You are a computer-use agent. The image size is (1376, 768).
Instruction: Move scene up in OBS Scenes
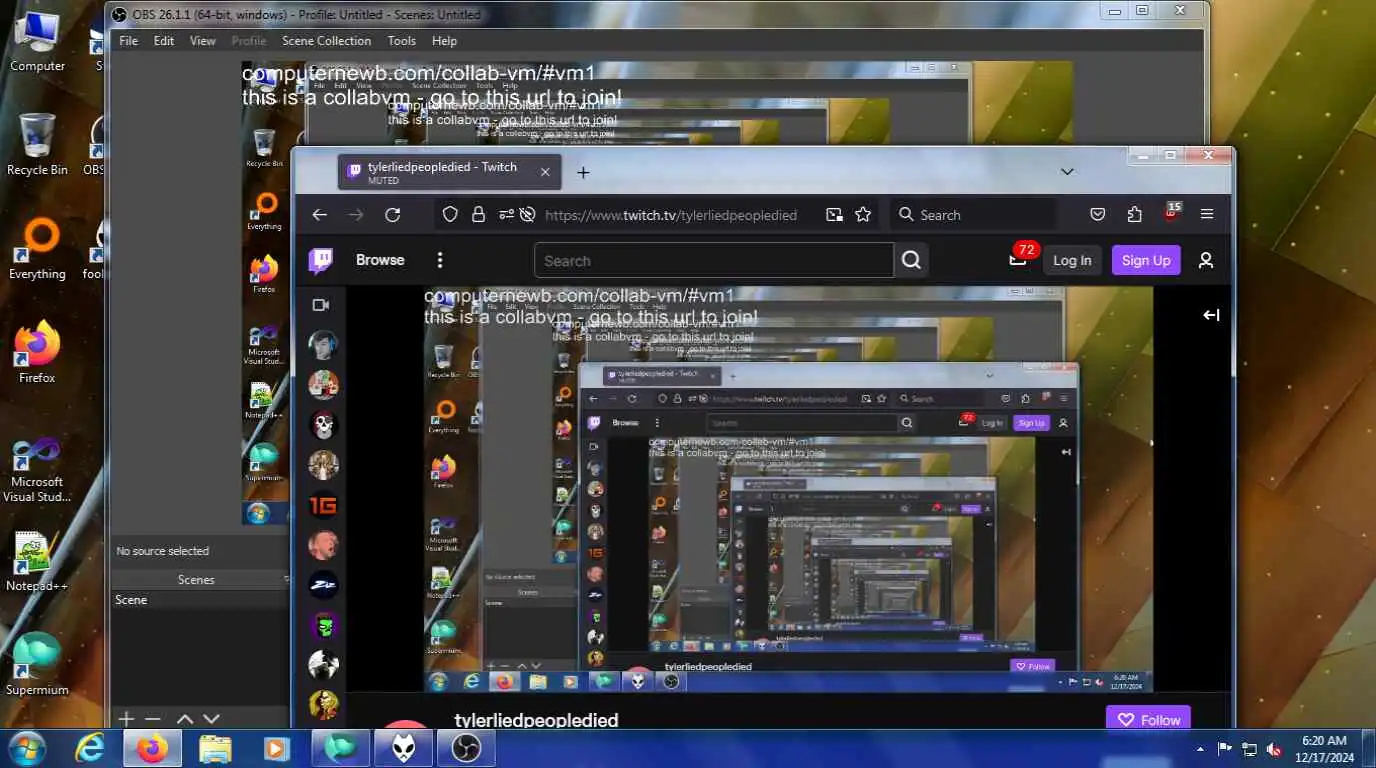[x=185, y=718]
